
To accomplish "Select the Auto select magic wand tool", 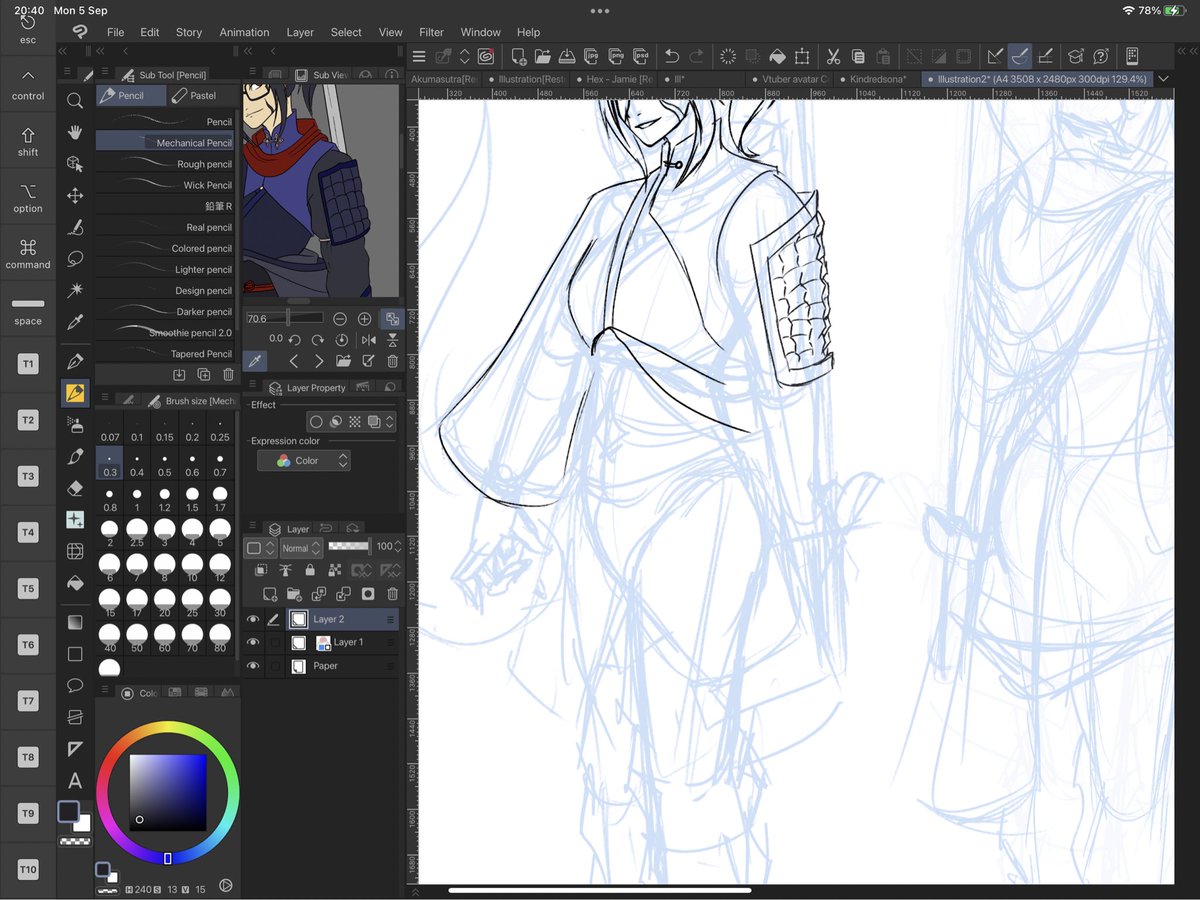I will [75, 290].
